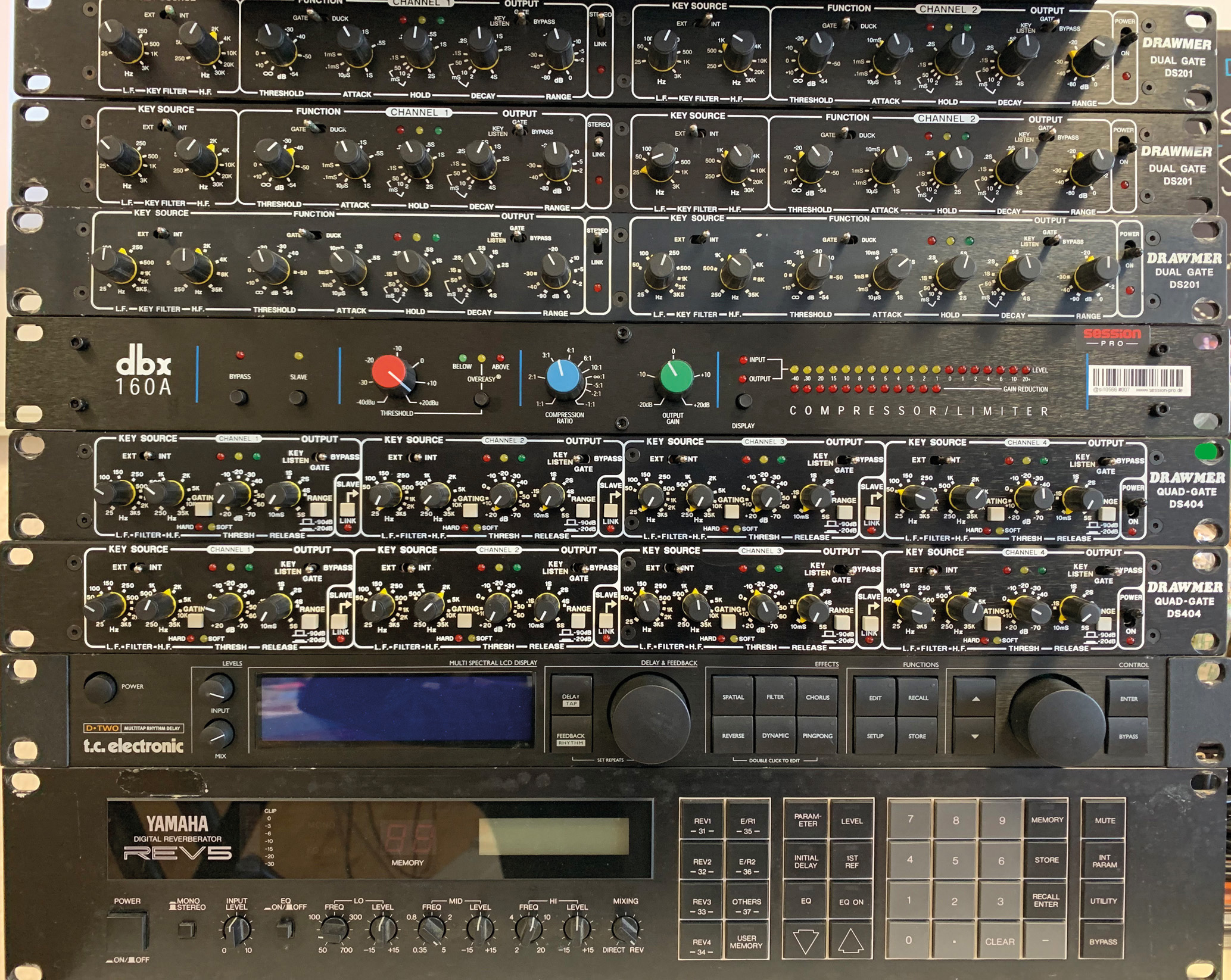Select the Reverse effect button on D-Two
Image resolution: width=1231 pixels, height=980 pixels.
[733, 735]
